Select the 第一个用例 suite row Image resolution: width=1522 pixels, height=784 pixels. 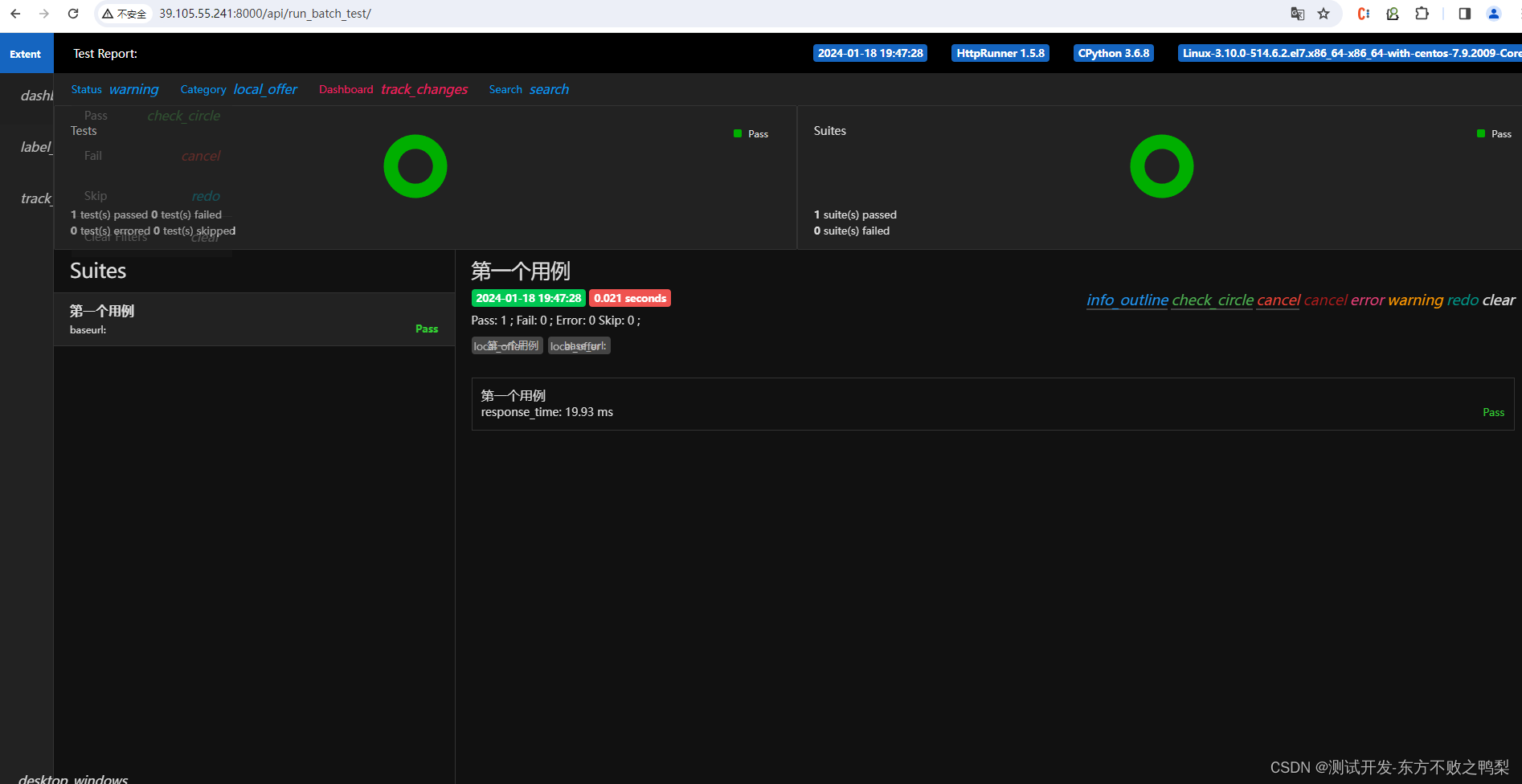[x=254, y=319]
